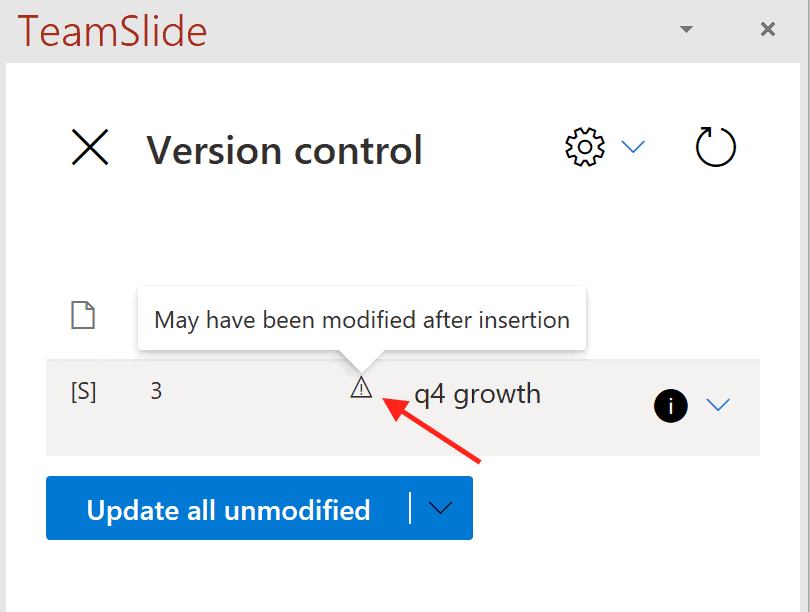Click the [S] source indicator for q4 growth
This screenshot has width=810, height=612.
(84, 392)
